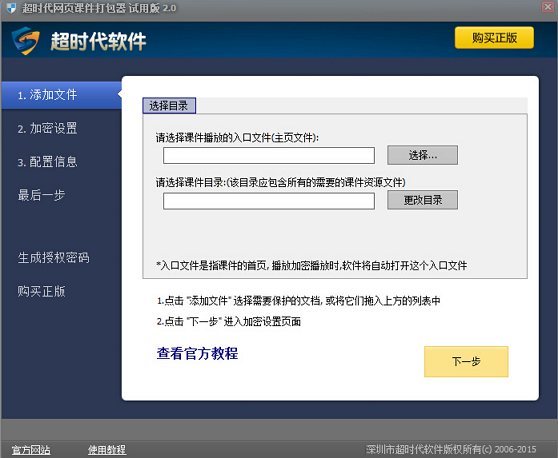558x458 pixels.
Task: Open the 3. 配置信息 step
Action: coord(47,162)
